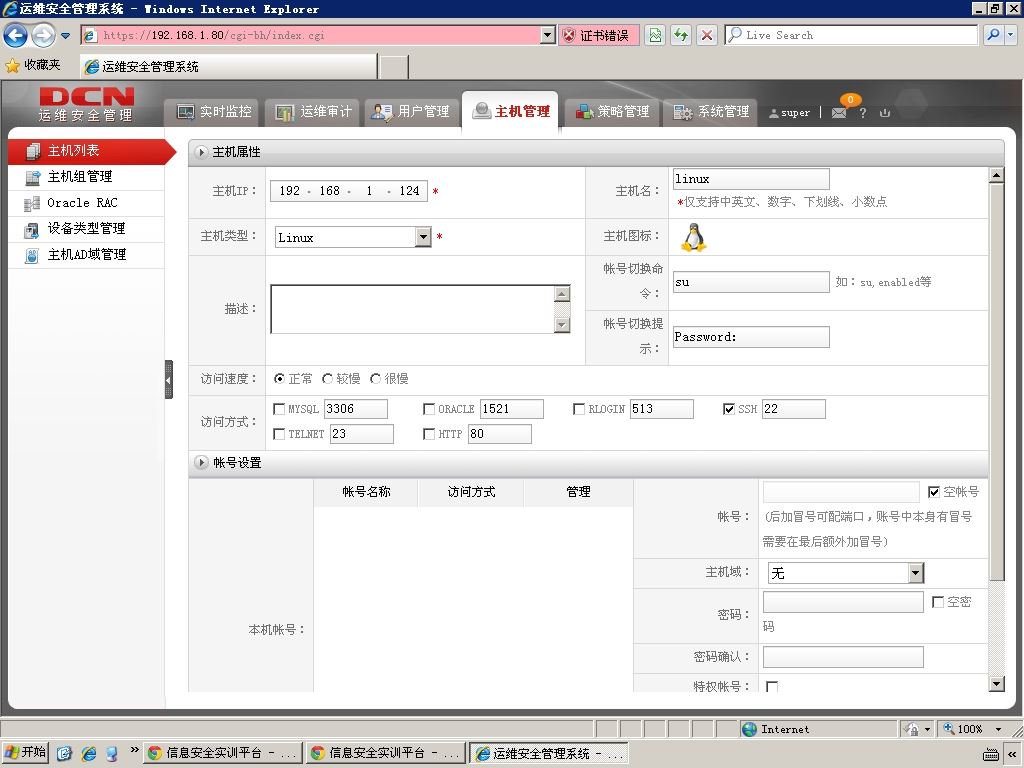Image resolution: width=1024 pixels, height=768 pixels.
Task: Select the 正常 access speed radio
Action: click(x=280, y=379)
